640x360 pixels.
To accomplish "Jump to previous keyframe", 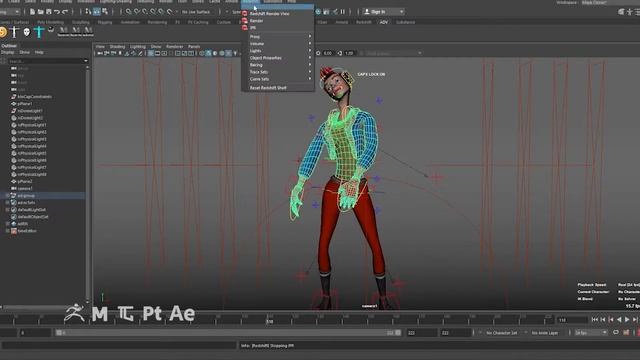I will tap(611, 320).
